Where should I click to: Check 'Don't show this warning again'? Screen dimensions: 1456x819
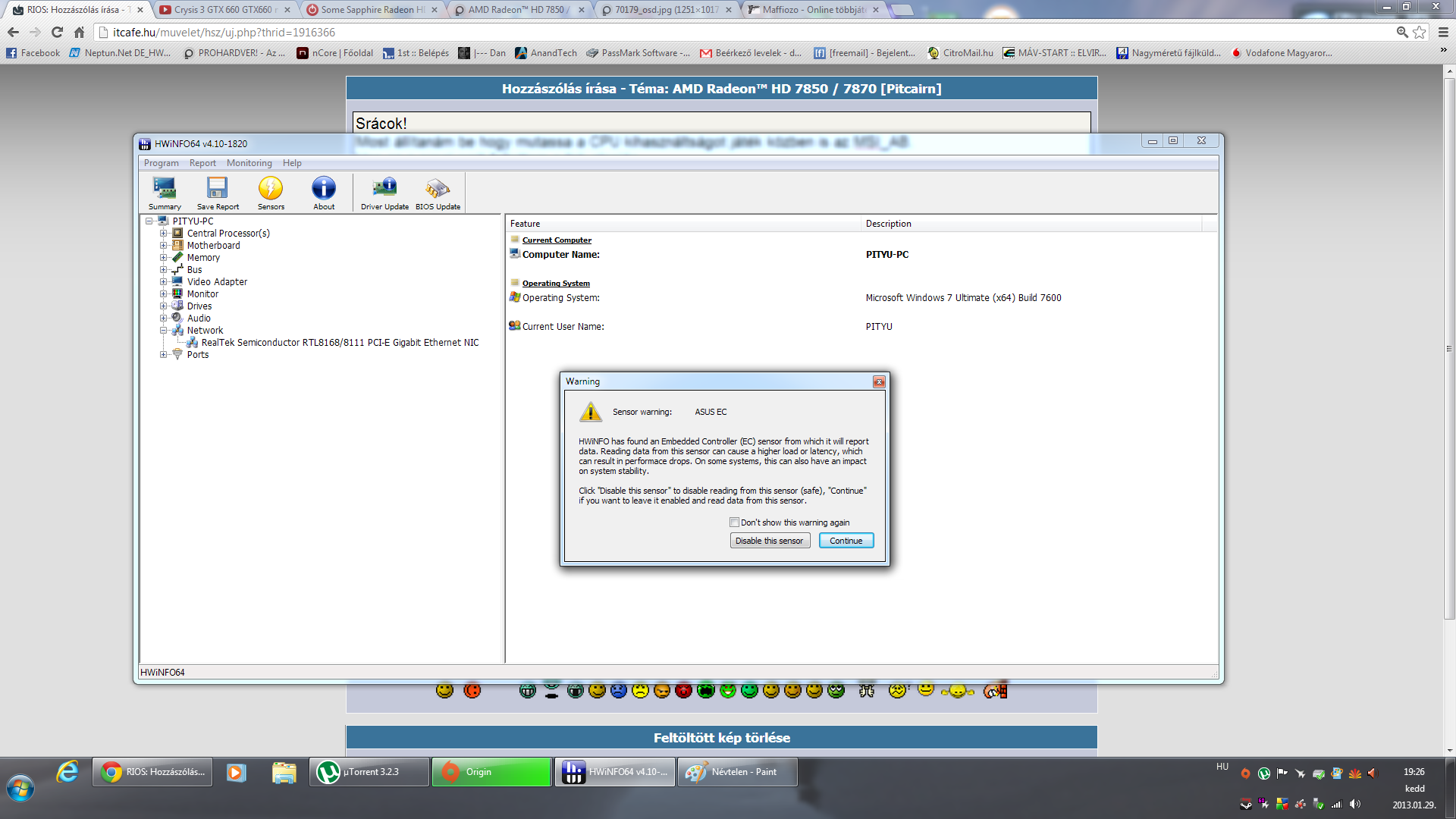(734, 522)
